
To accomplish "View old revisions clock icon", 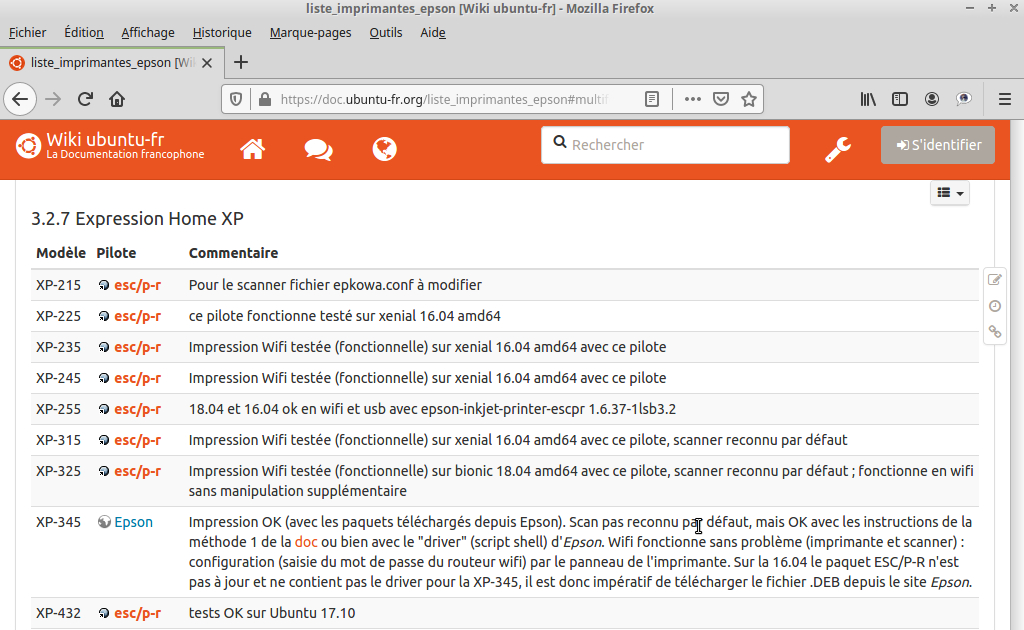I will (995, 306).
